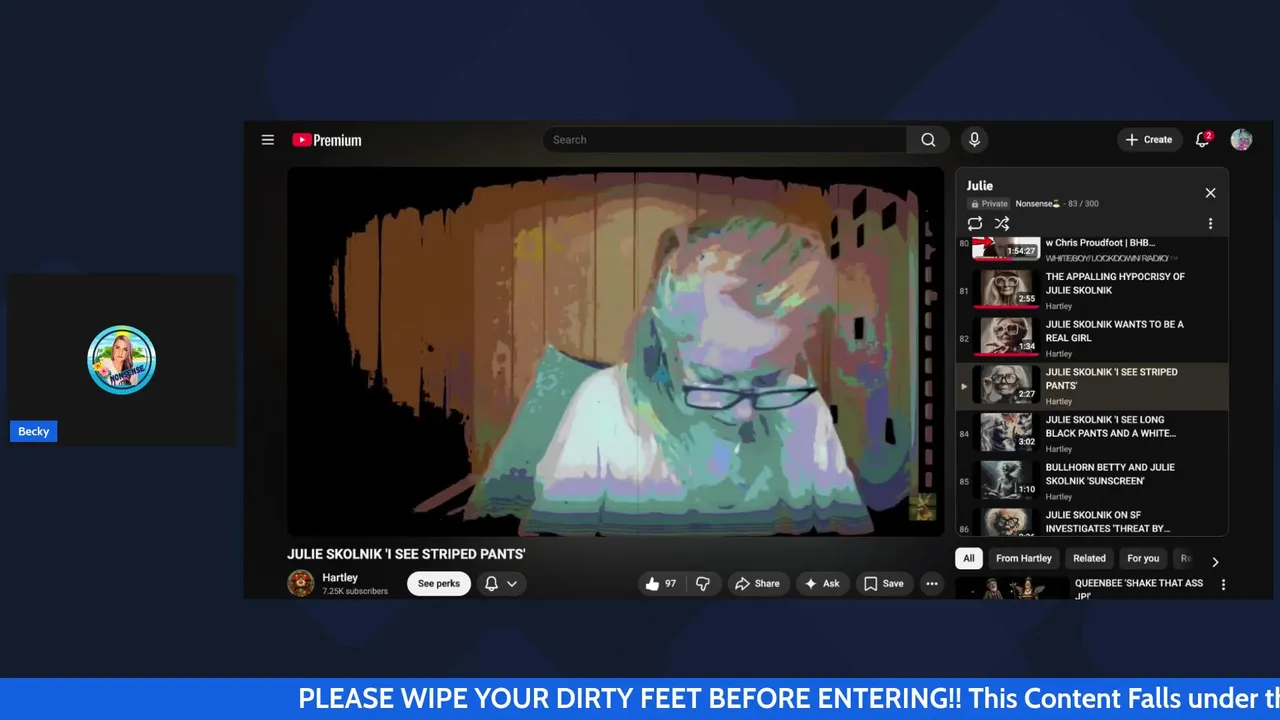1280x720 pixels.
Task: Start voice search with microphone icon
Action: (974, 140)
